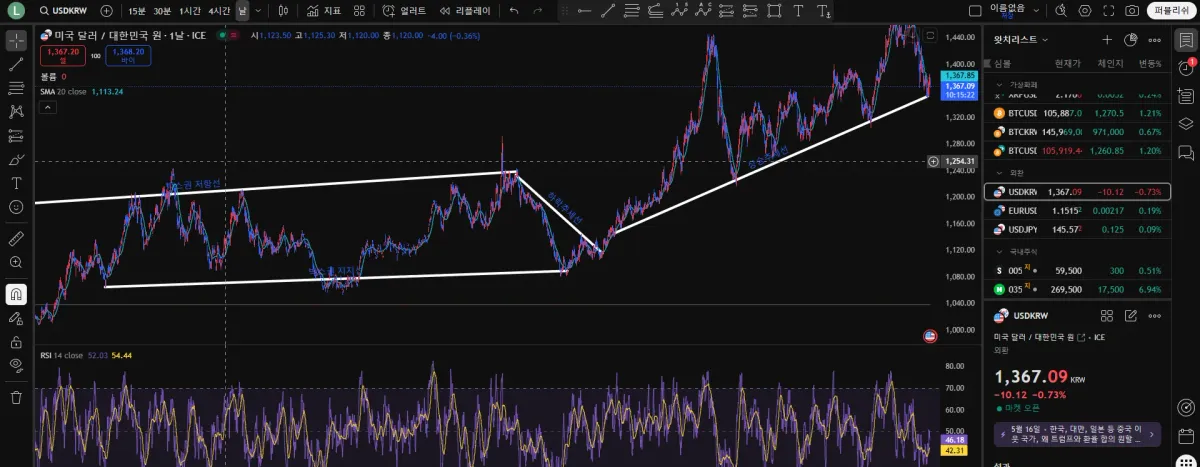Open the object tree layers icon
The image size is (1200, 467).
(x=1185, y=124)
